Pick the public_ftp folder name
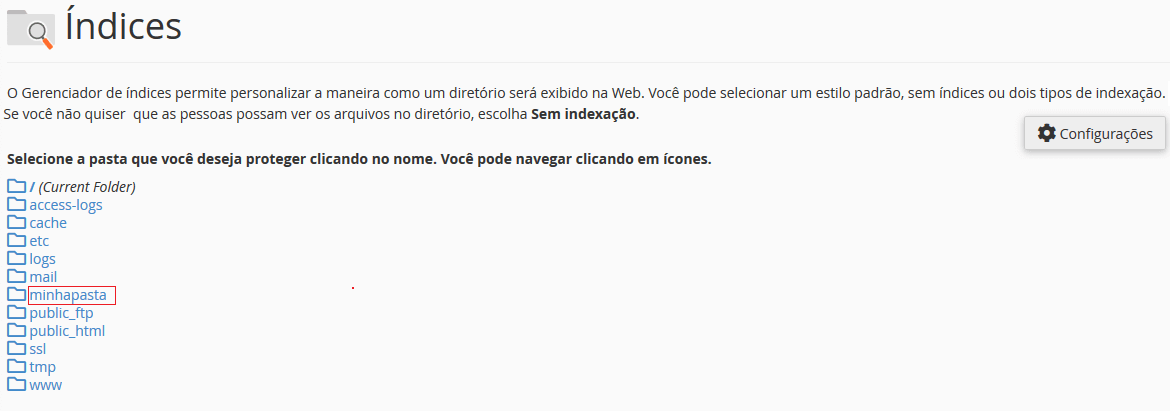Screen dimensions: 1170x411 tap(61, 313)
